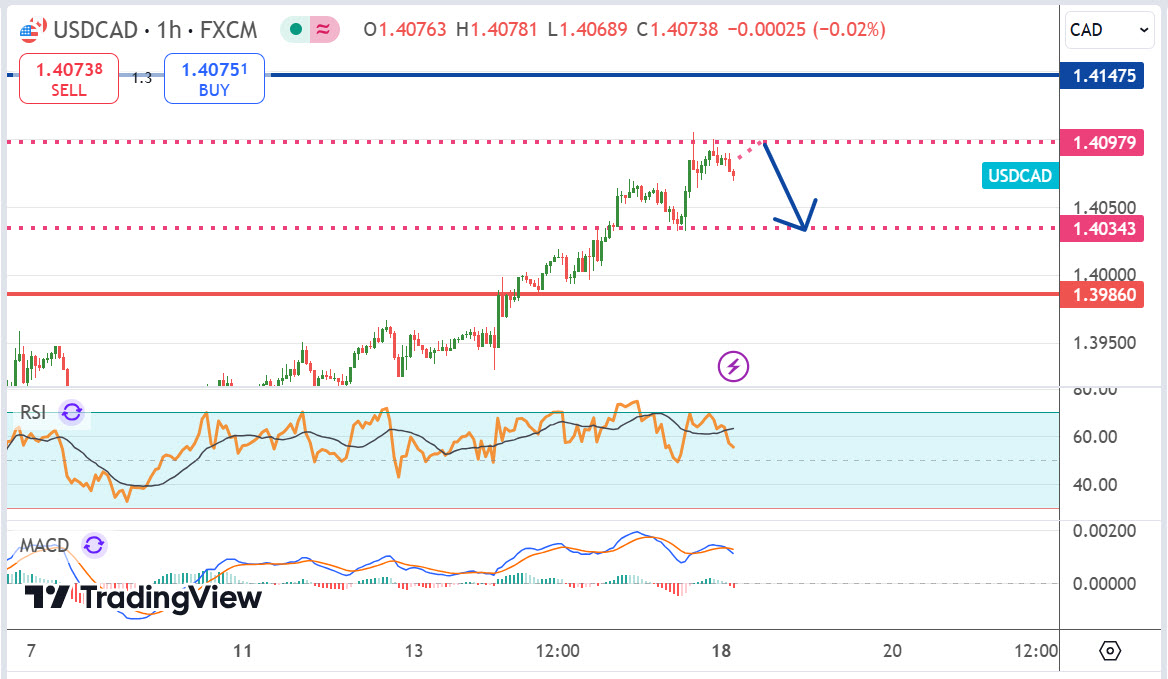Image resolution: width=1168 pixels, height=679 pixels.
Task: Click the TradingView logo
Action: click(x=143, y=598)
